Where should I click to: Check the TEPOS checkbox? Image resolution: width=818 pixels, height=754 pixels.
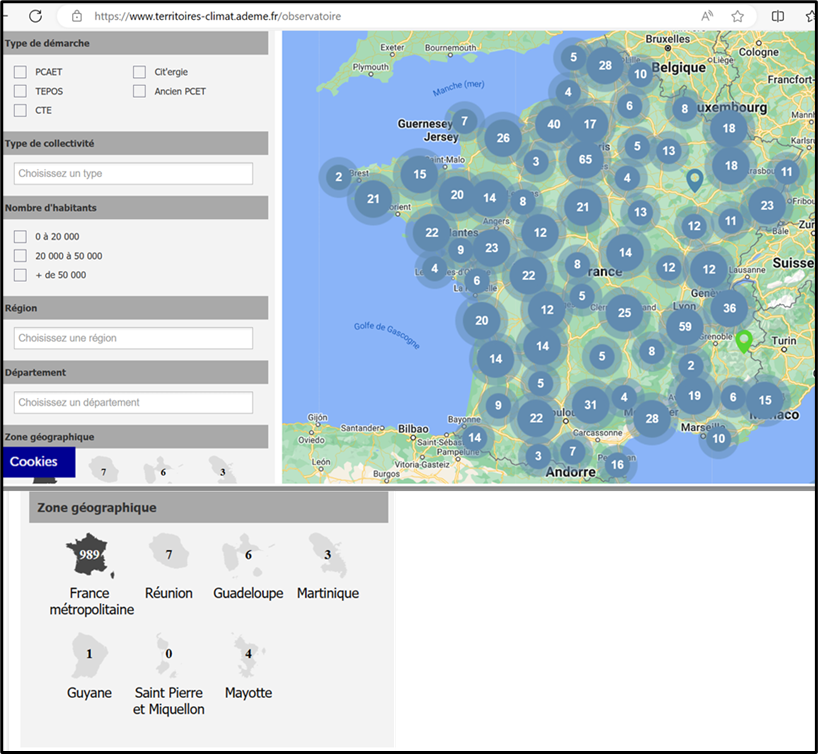coord(20,91)
